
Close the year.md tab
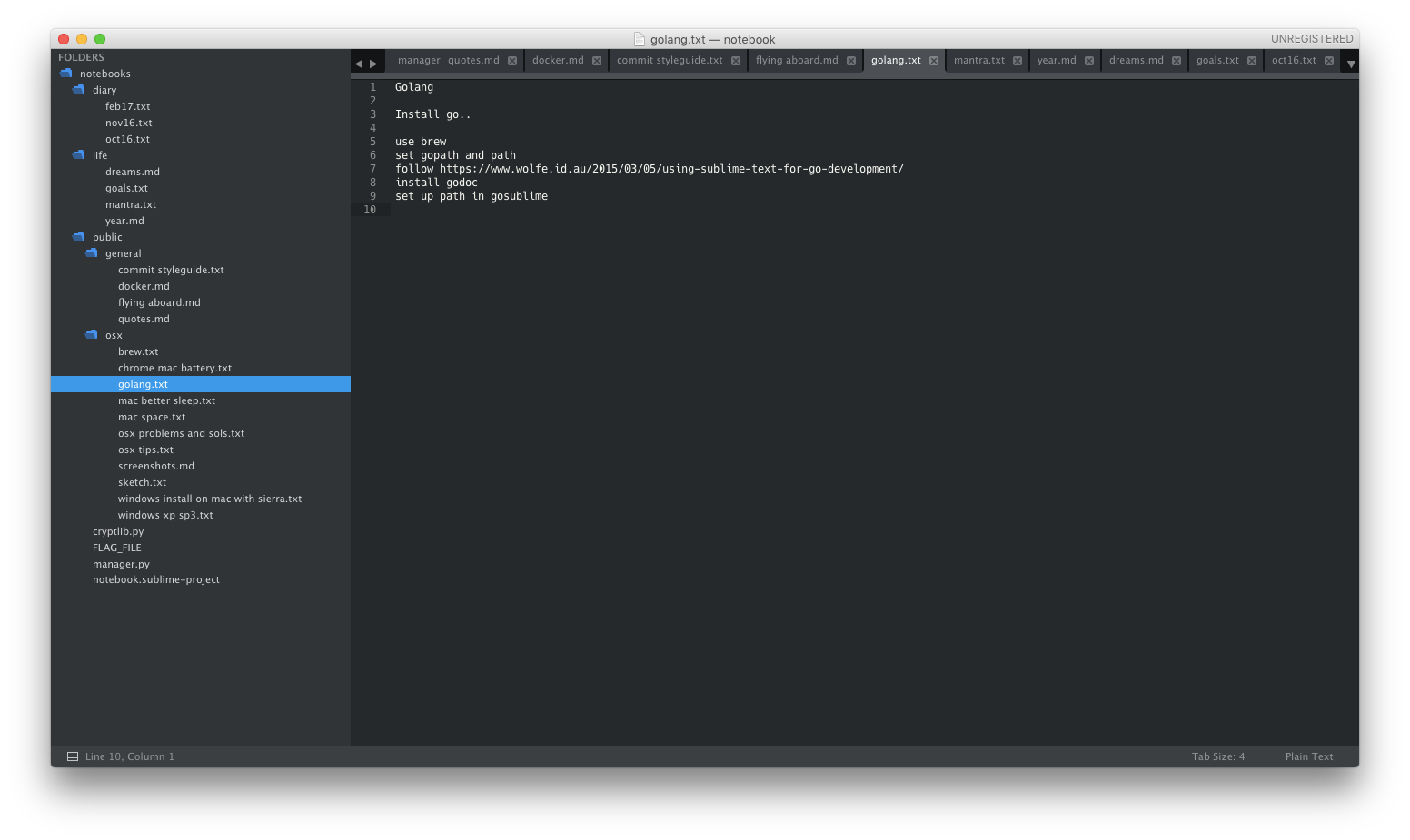1089,61
